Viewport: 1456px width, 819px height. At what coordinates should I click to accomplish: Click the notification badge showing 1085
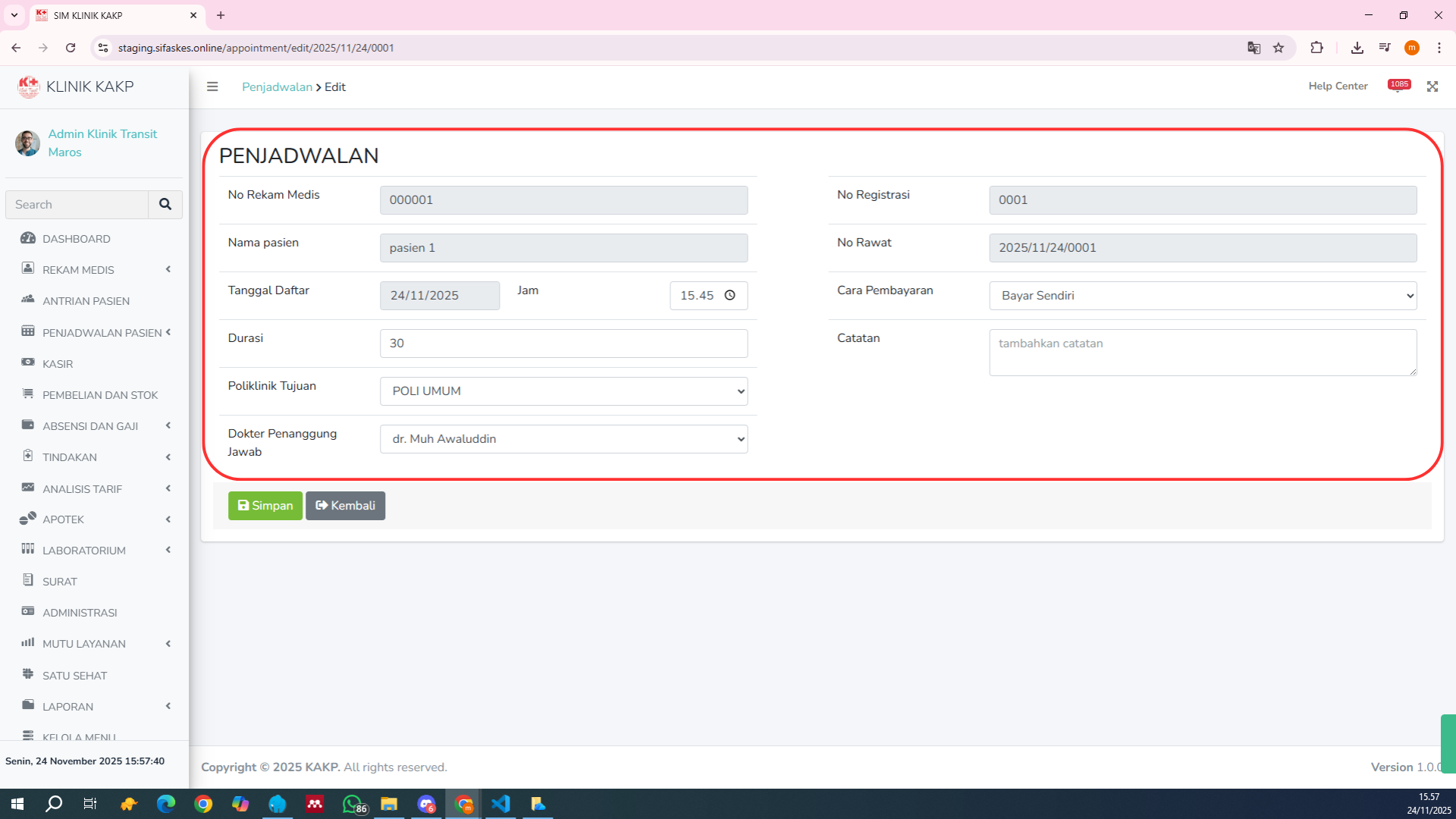coord(1398,85)
